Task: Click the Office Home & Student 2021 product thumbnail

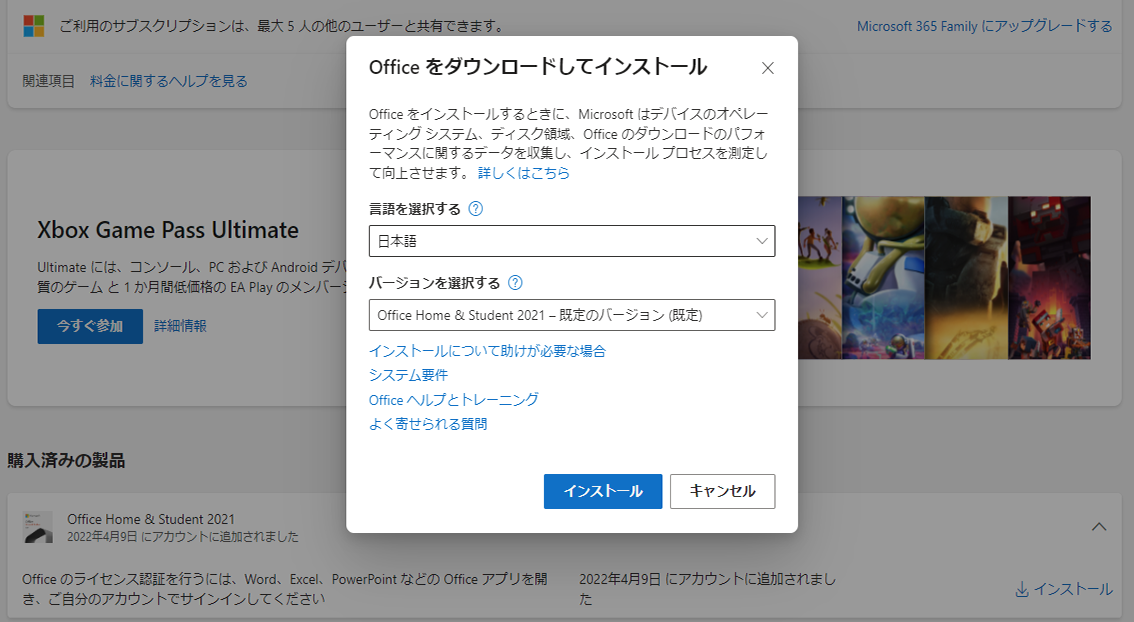Action: pyautogui.click(x=38, y=527)
